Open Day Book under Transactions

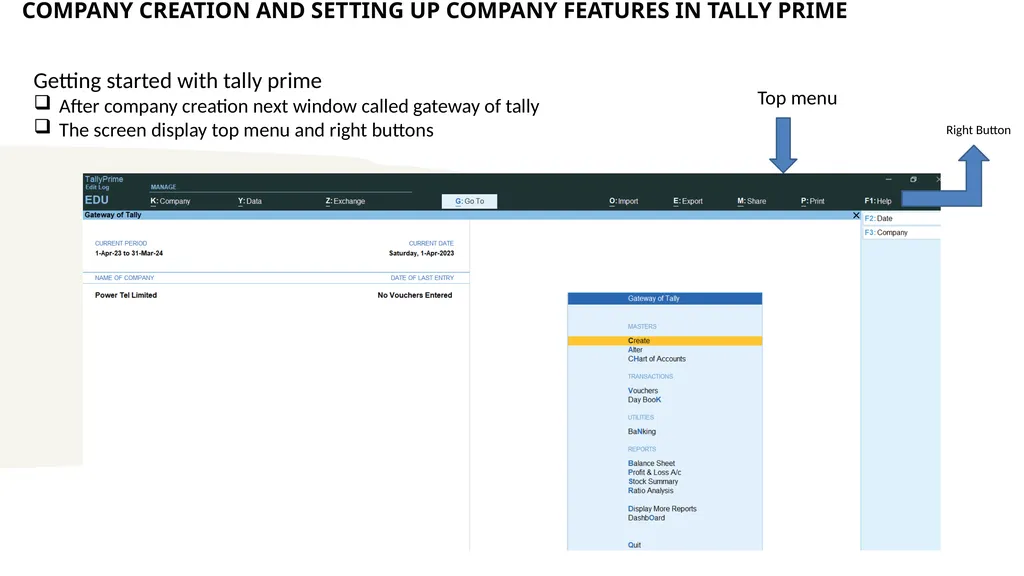[x=644, y=400]
